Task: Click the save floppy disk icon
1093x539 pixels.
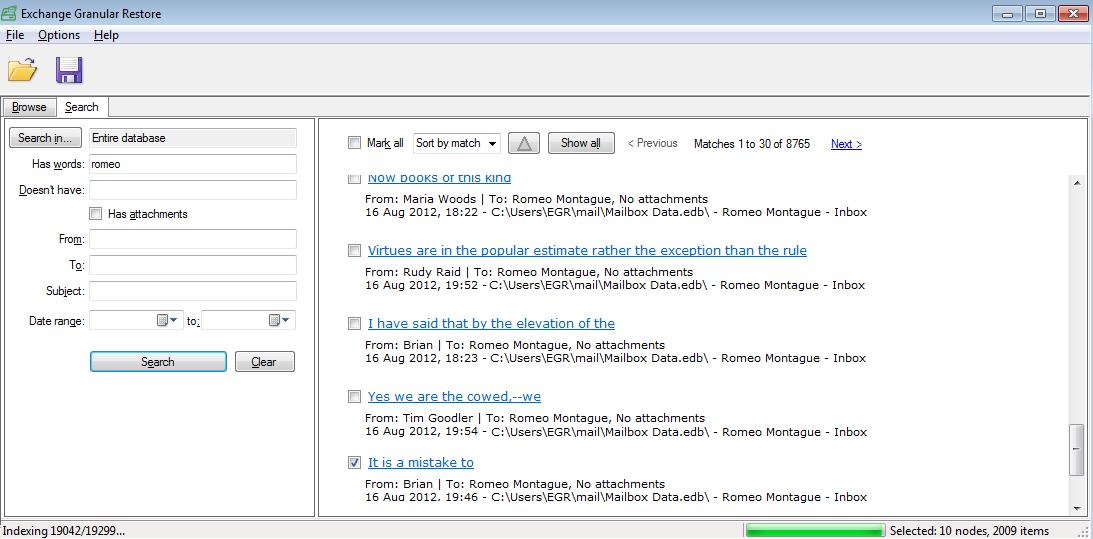Action: pyautogui.click(x=69, y=70)
